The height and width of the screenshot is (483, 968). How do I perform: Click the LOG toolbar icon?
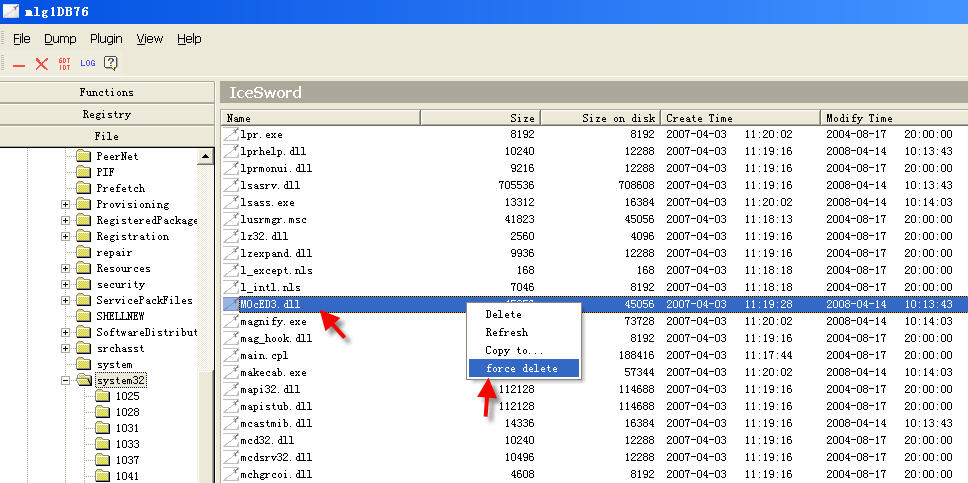pyautogui.click(x=88, y=63)
